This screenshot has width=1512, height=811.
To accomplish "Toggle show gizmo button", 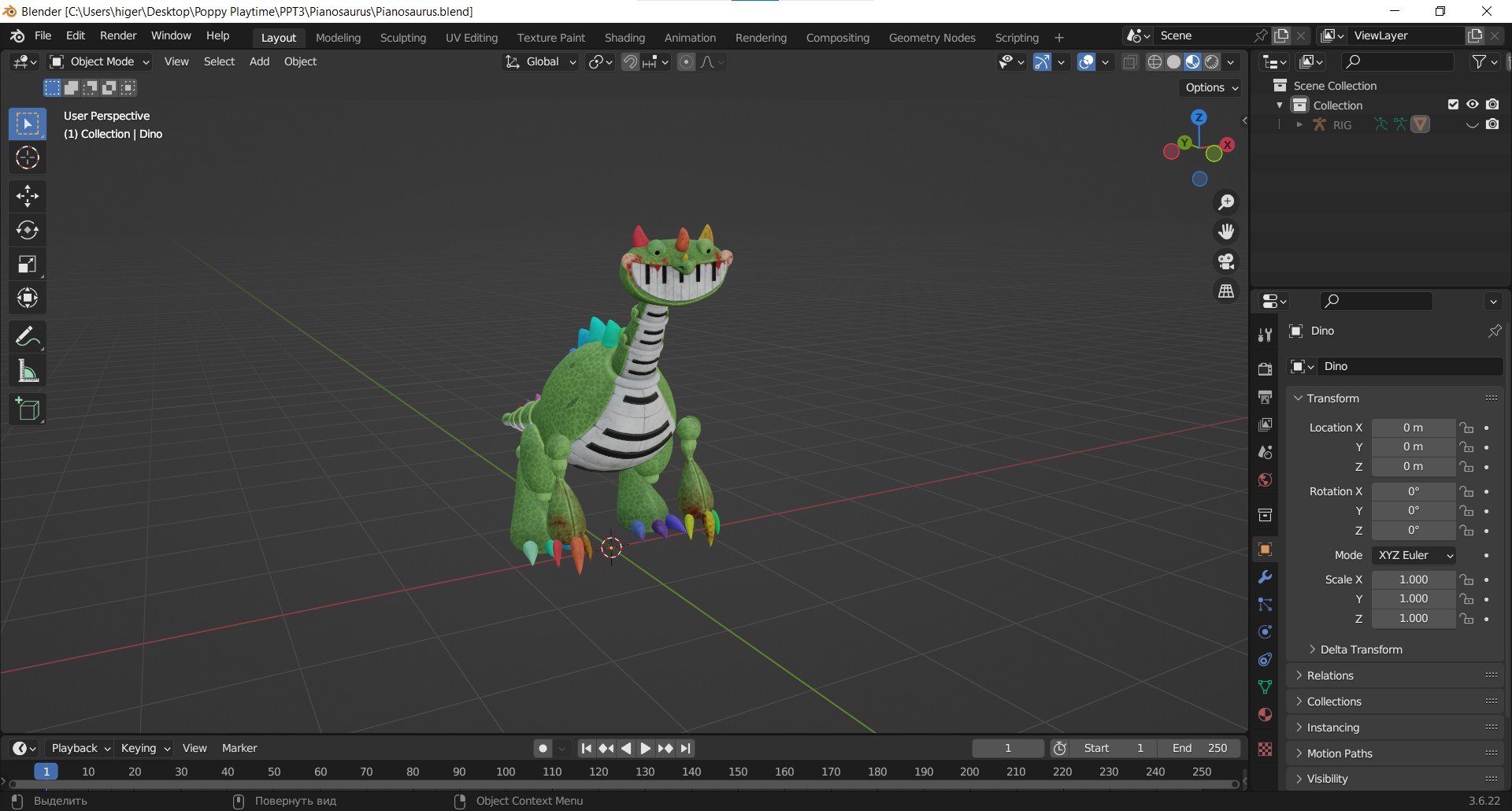I will tap(1042, 61).
